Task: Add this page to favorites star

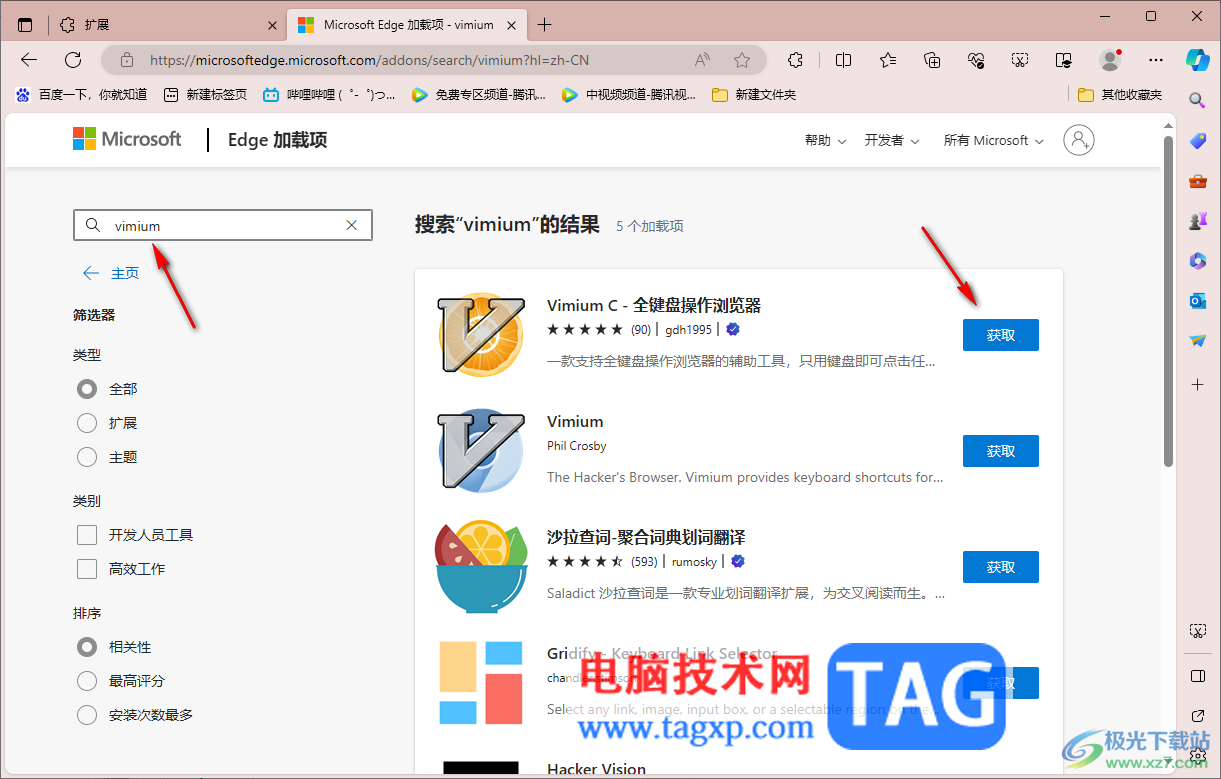Action: point(742,60)
